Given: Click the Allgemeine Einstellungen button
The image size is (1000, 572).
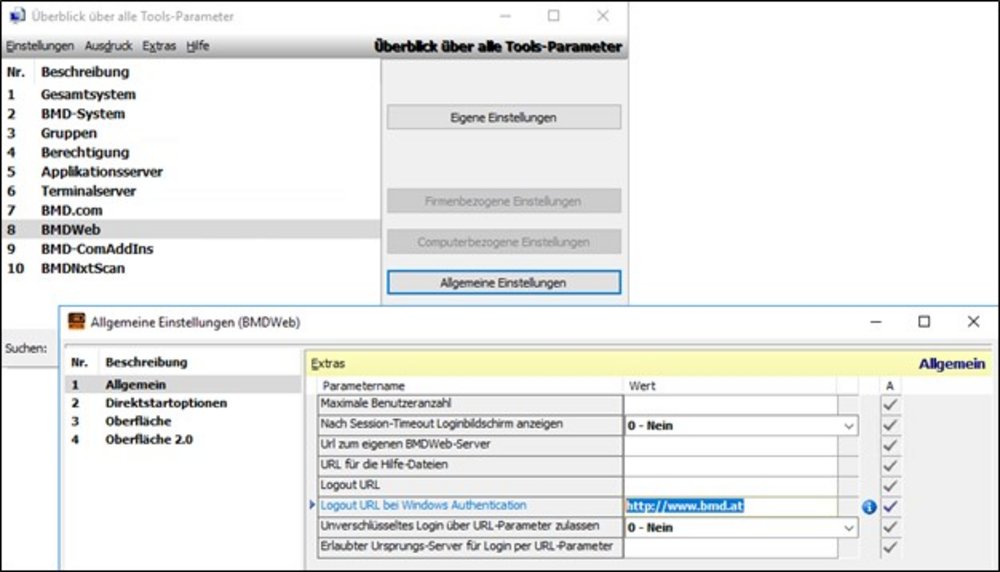Looking at the screenshot, I should click(504, 282).
